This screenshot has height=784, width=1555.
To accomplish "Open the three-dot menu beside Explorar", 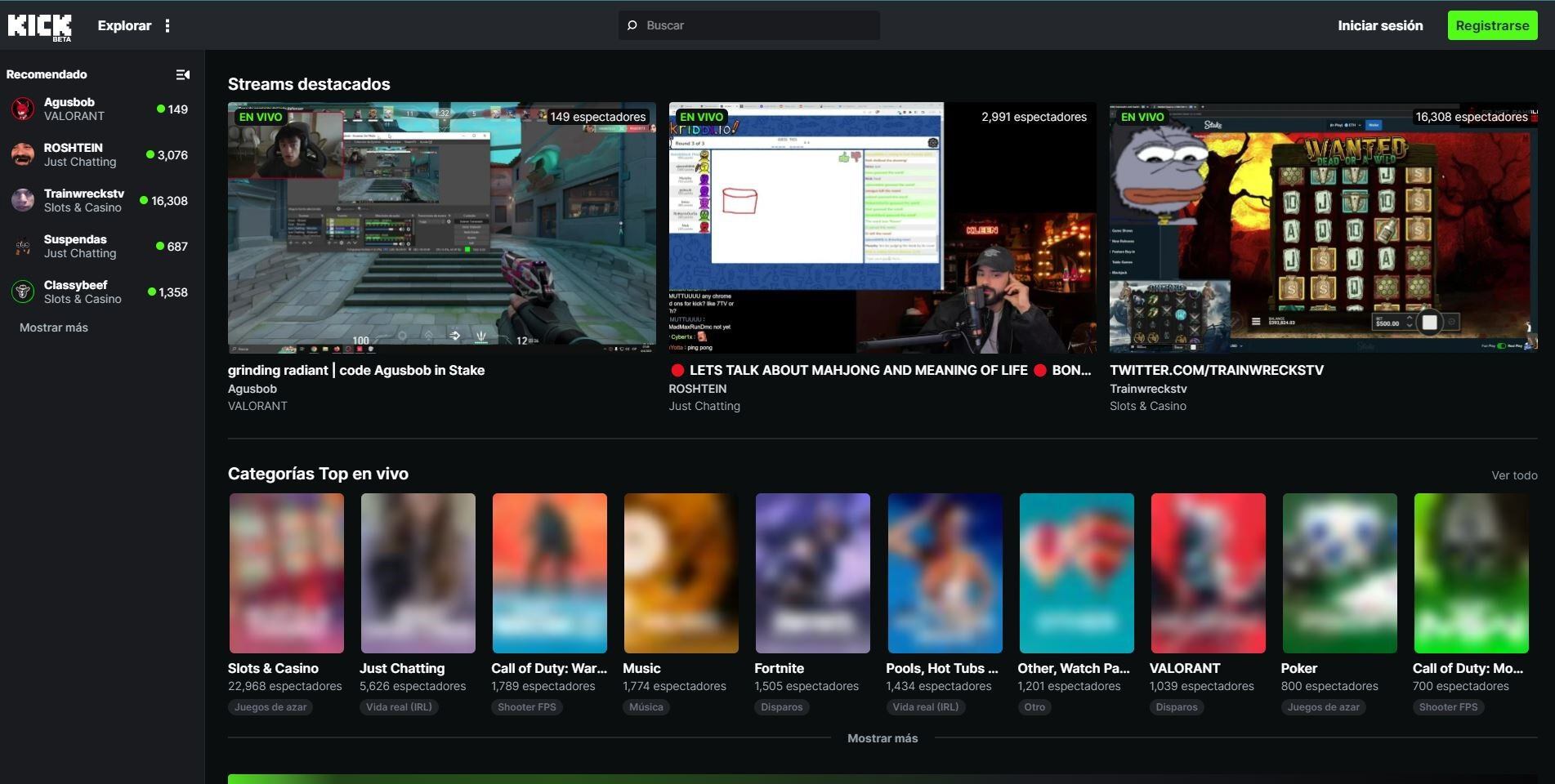I will (168, 26).
